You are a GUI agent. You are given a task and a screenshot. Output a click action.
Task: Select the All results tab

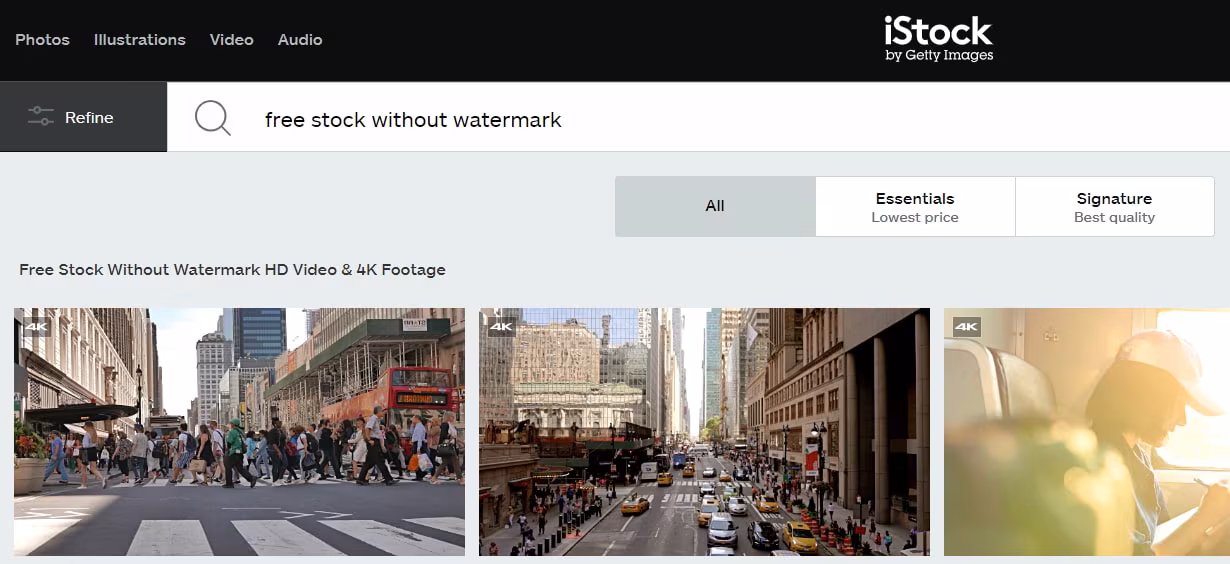(715, 206)
